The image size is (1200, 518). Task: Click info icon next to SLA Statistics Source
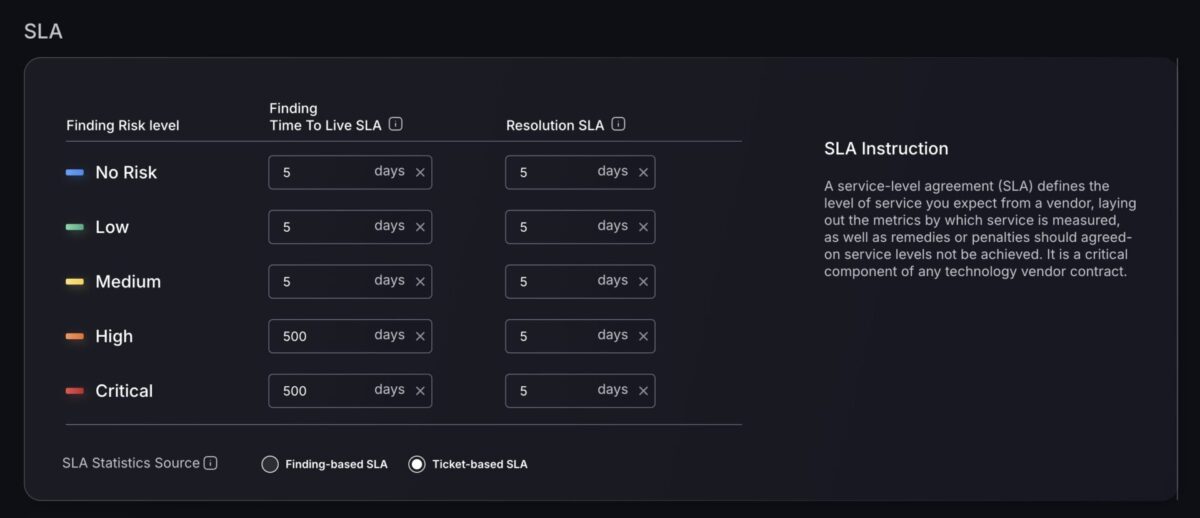pyautogui.click(x=210, y=463)
